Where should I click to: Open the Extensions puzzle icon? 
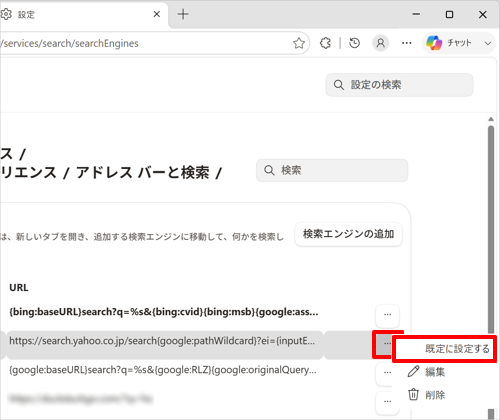click(325, 43)
